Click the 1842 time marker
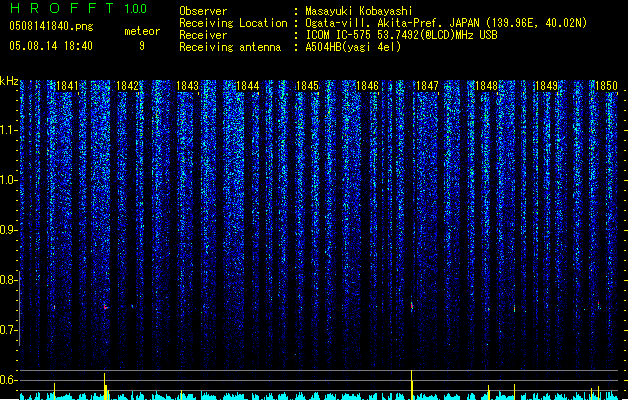Screen dimensions: 629x400 127,86
